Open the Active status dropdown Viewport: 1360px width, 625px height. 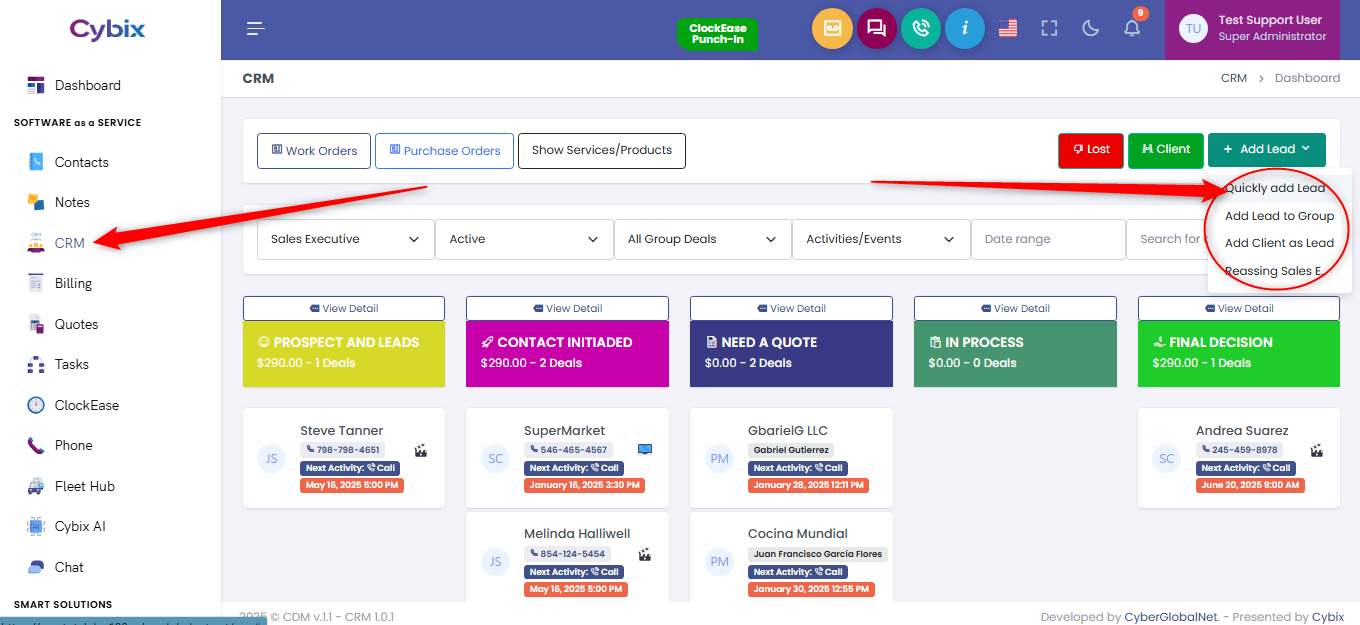(524, 240)
